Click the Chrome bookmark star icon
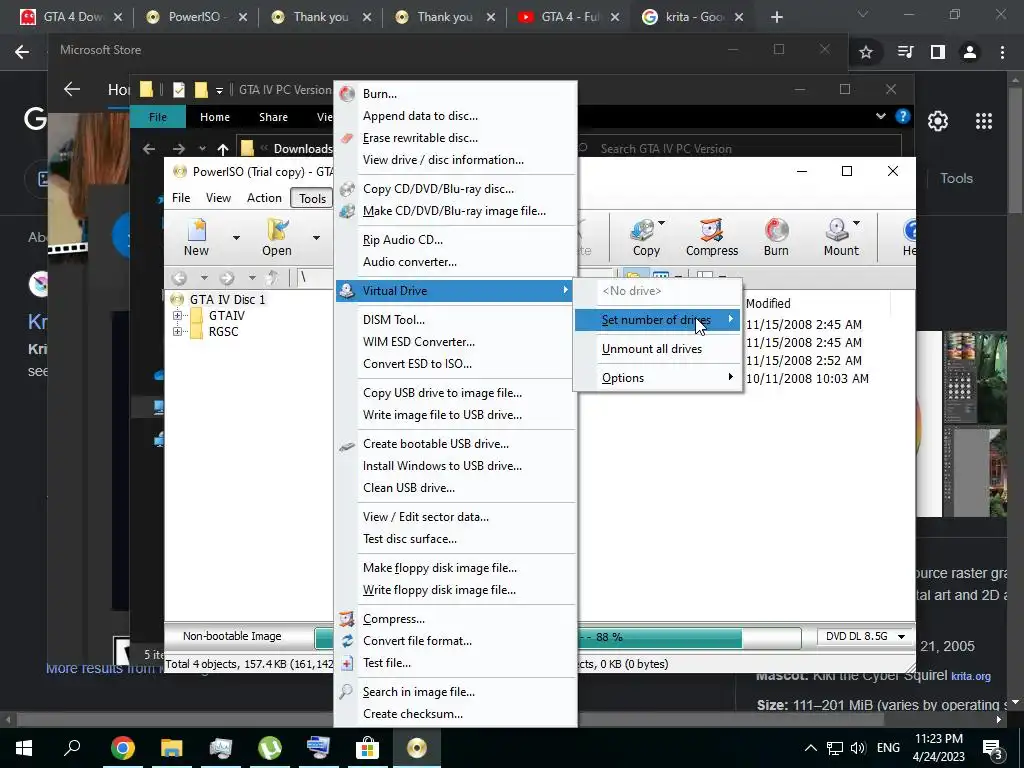The height and width of the screenshot is (768, 1024). pyautogui.click(x=866, y=52)
